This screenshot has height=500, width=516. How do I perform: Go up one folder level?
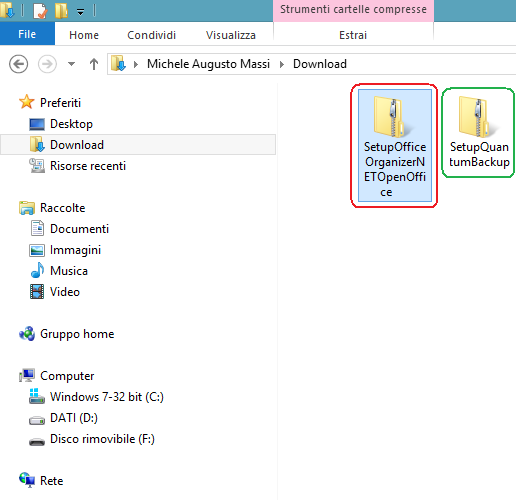tap(94, 64)
